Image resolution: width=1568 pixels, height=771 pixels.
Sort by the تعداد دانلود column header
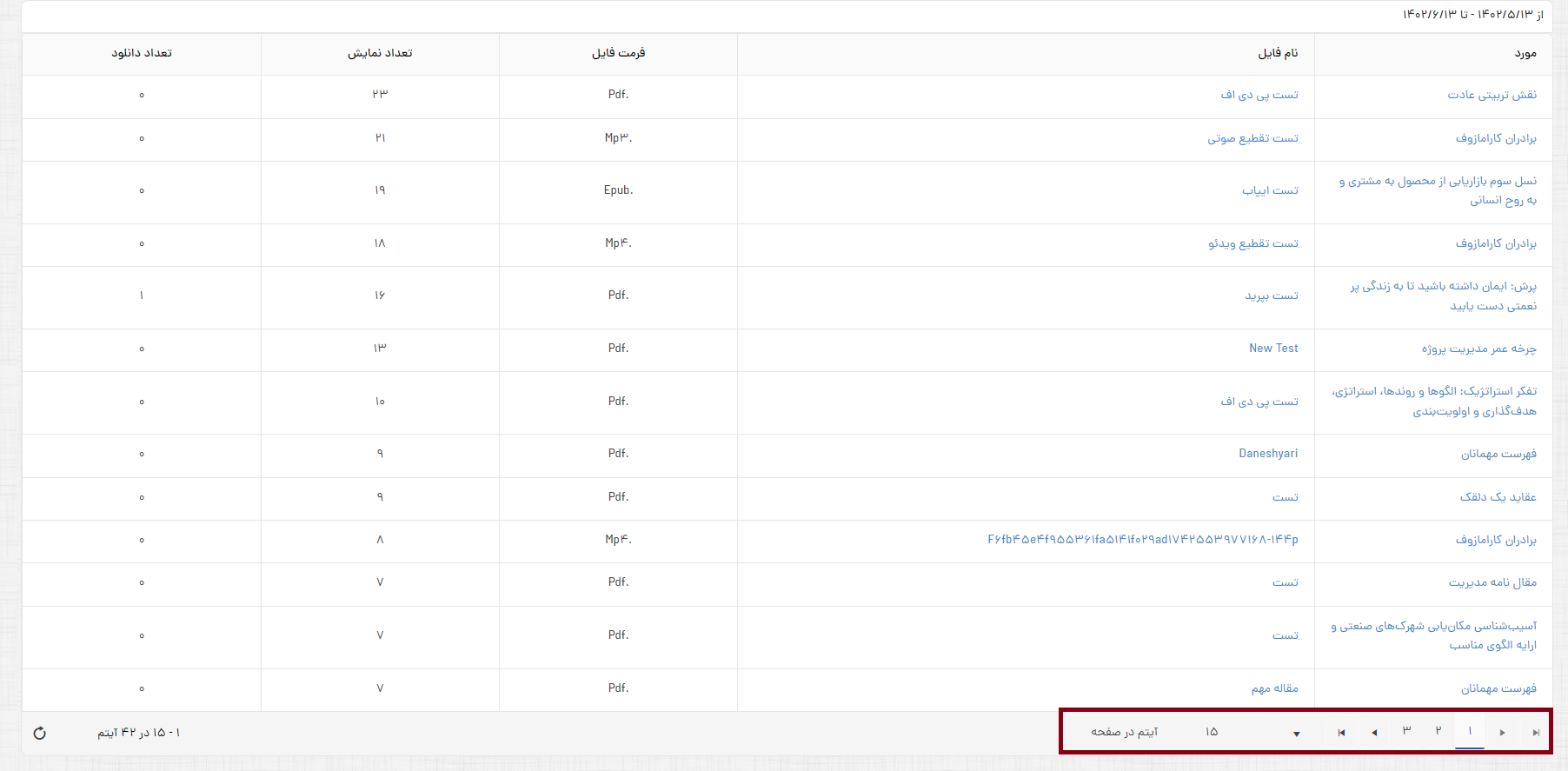coord(142,53)
